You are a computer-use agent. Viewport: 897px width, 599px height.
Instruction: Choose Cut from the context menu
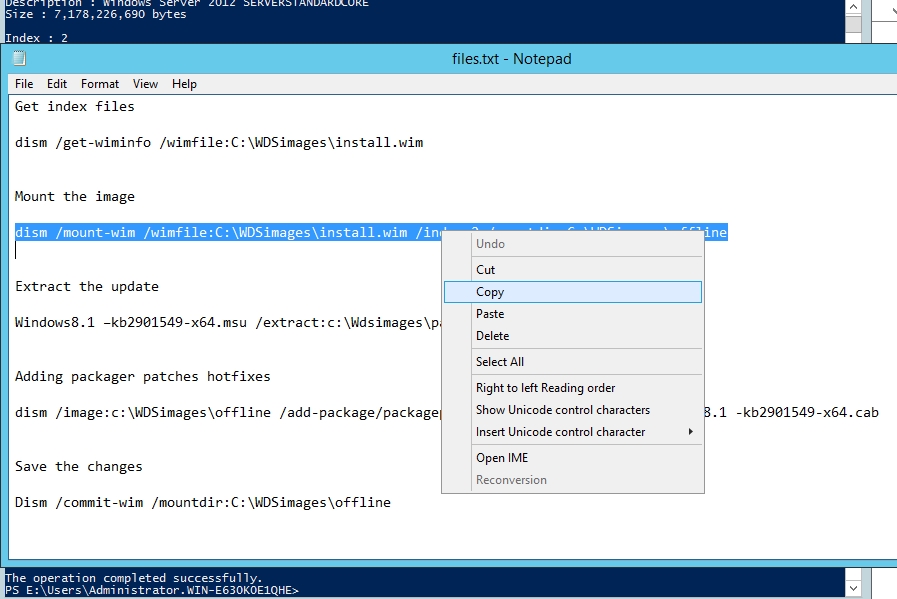point(486,270)
